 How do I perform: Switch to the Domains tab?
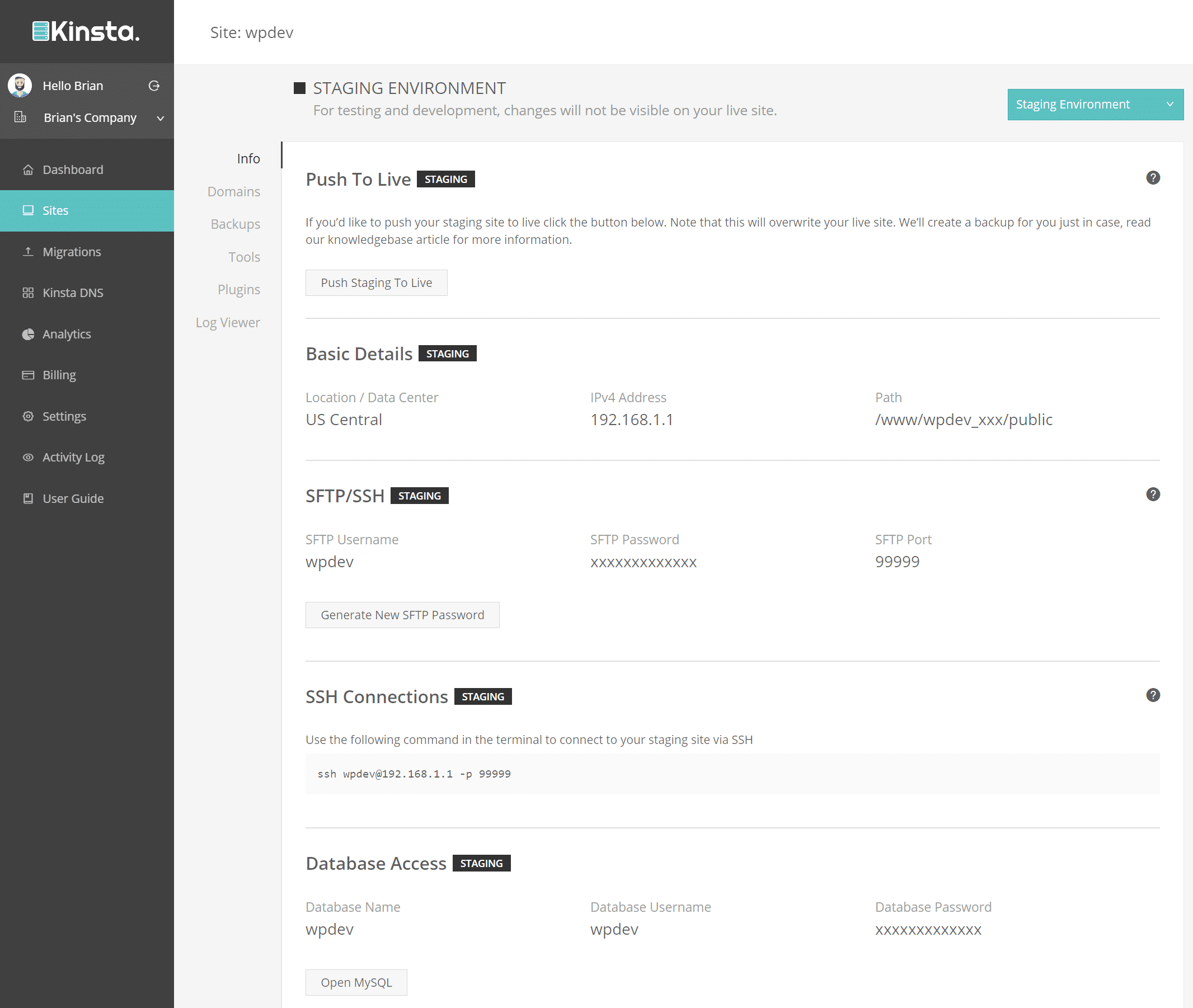(233, 191)
